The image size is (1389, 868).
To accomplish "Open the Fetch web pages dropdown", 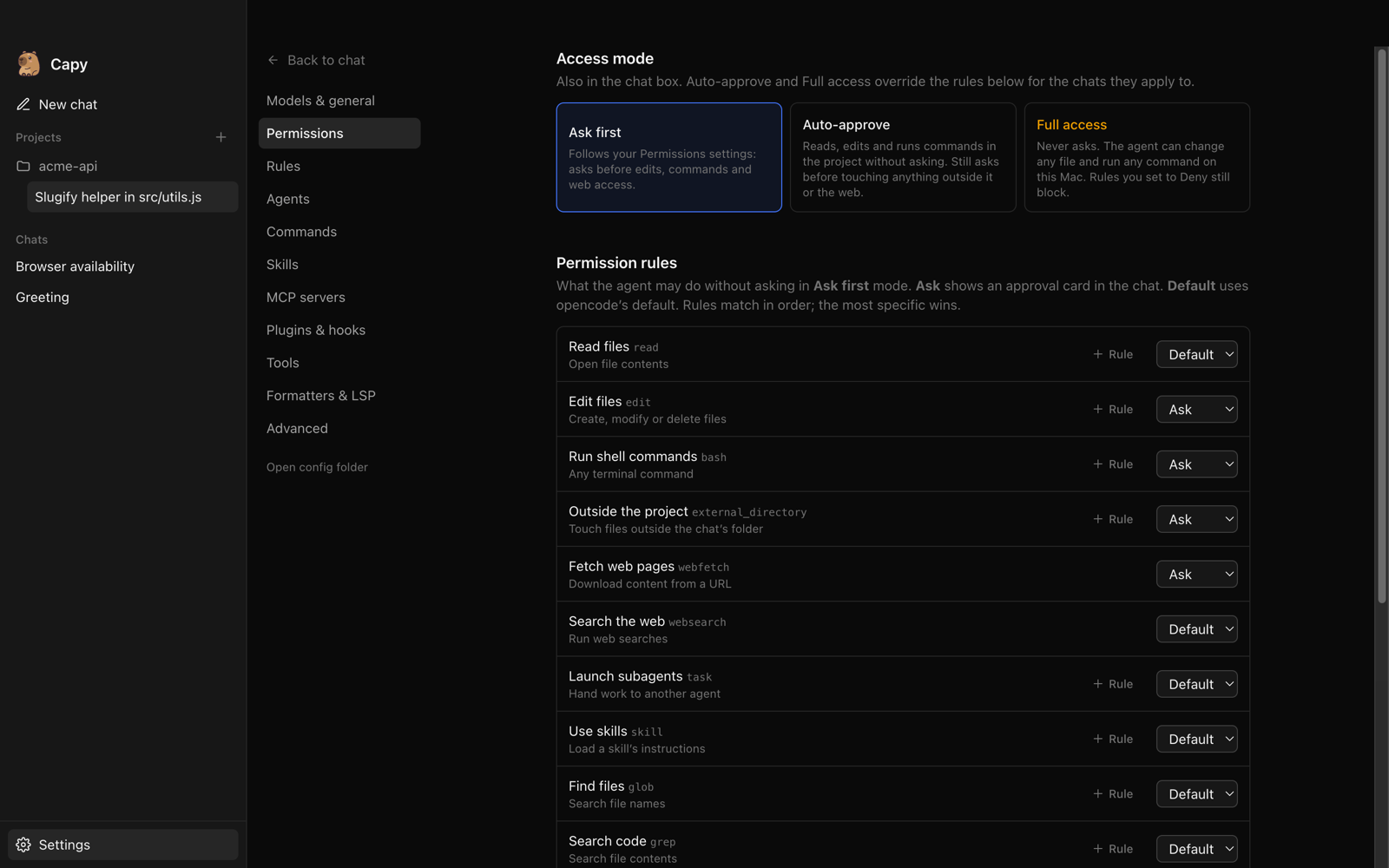I will tap(1196, 574).
